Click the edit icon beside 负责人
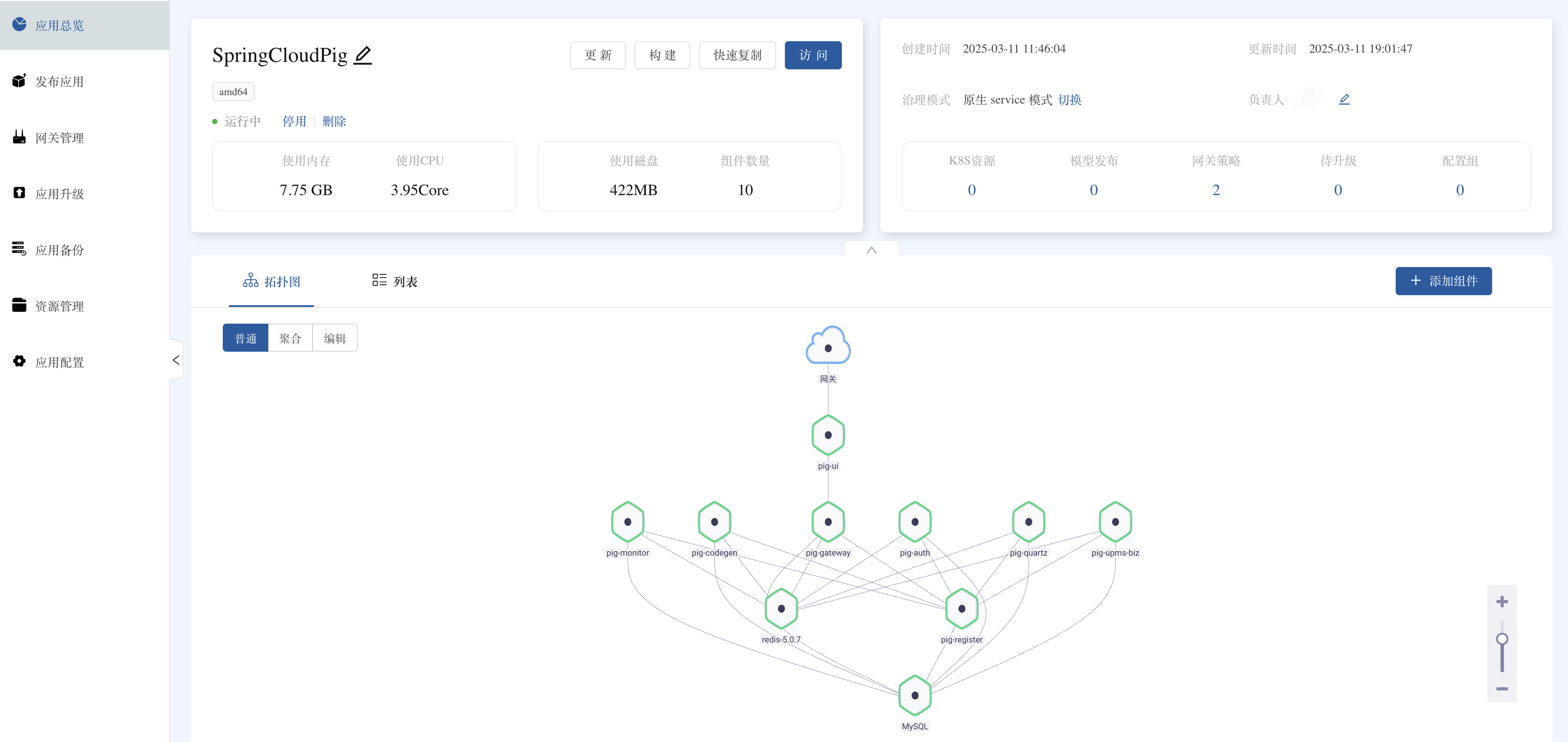Viewport: 1568px width, 742px height. tap(1344, 99)
